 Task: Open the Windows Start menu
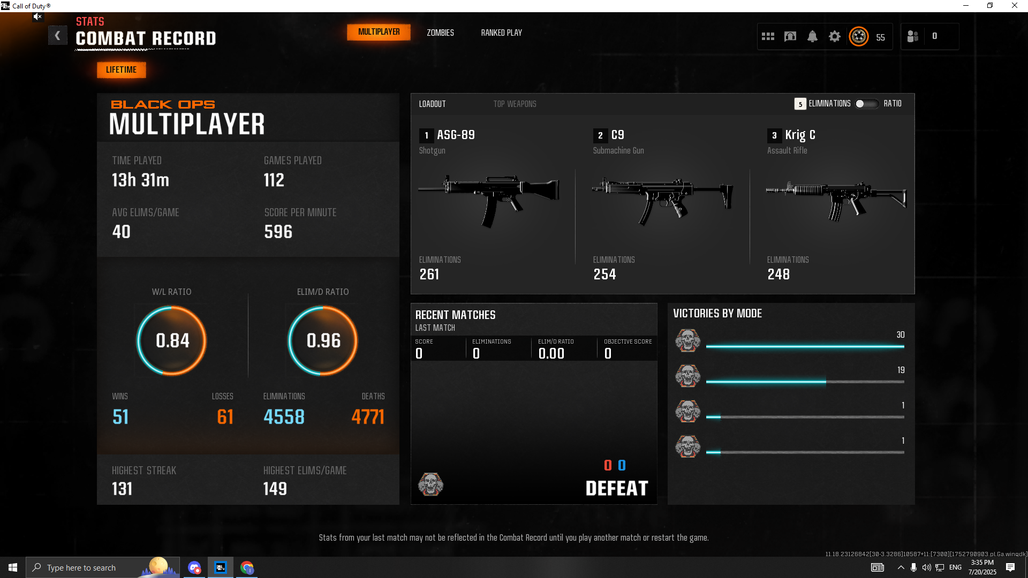click(x=12, y=568)
